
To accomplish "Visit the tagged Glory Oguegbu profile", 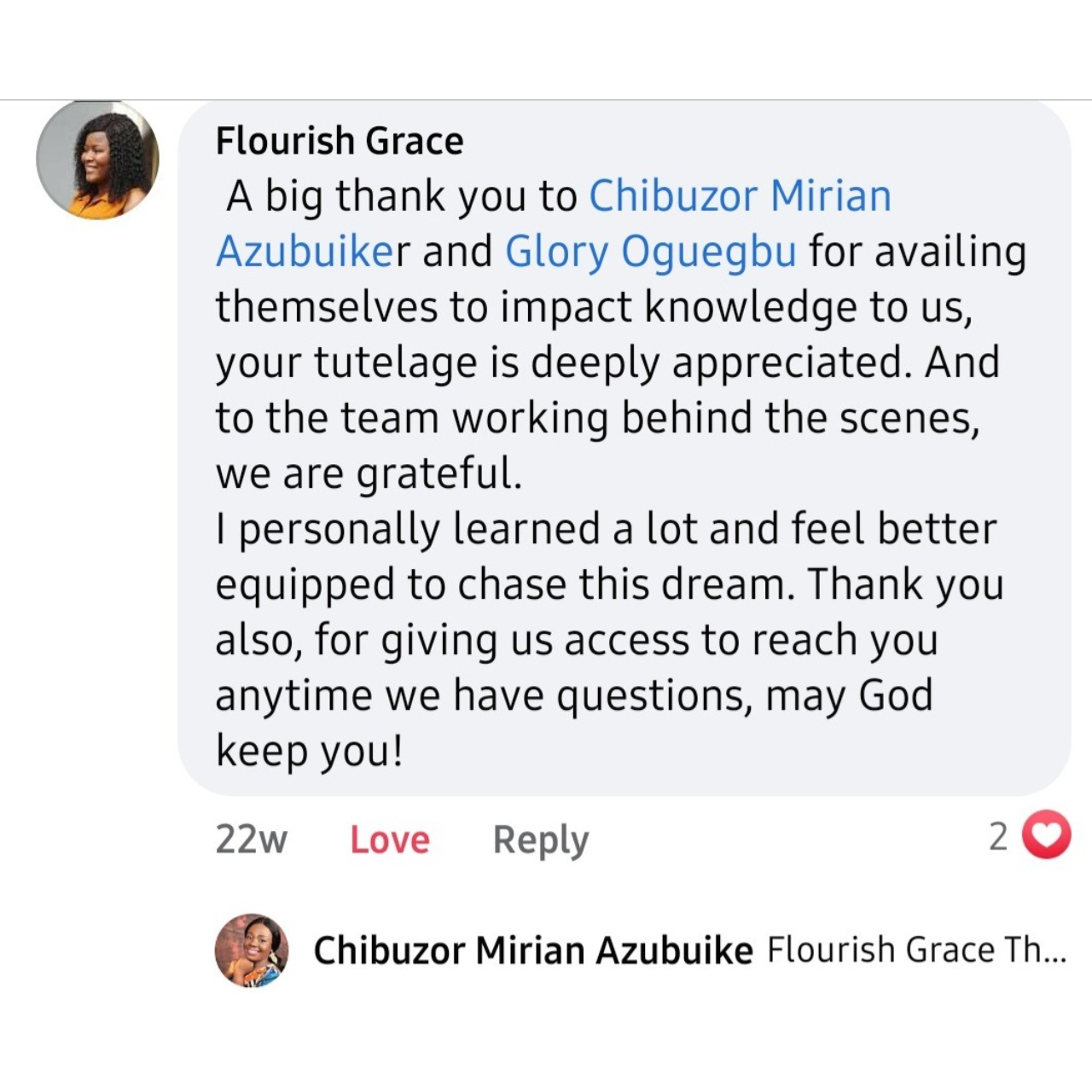I will [650, 252].
